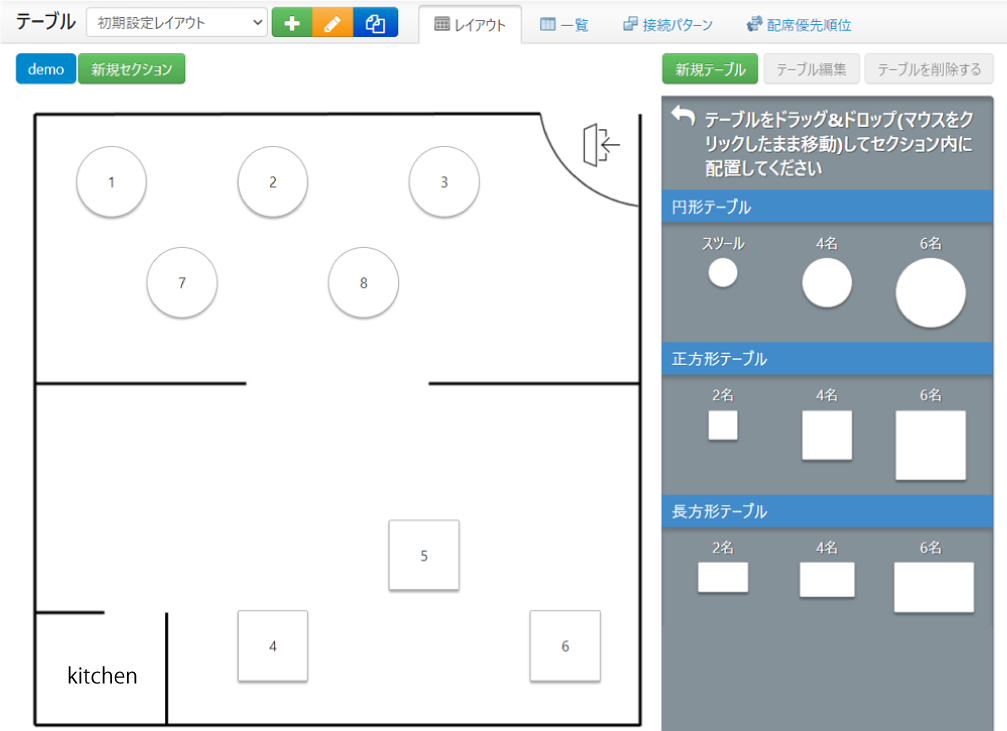The image size is (1007, 731).
Task: Open the 初期設定レイアウト layout dropdown
Action: tap(177, 23)
